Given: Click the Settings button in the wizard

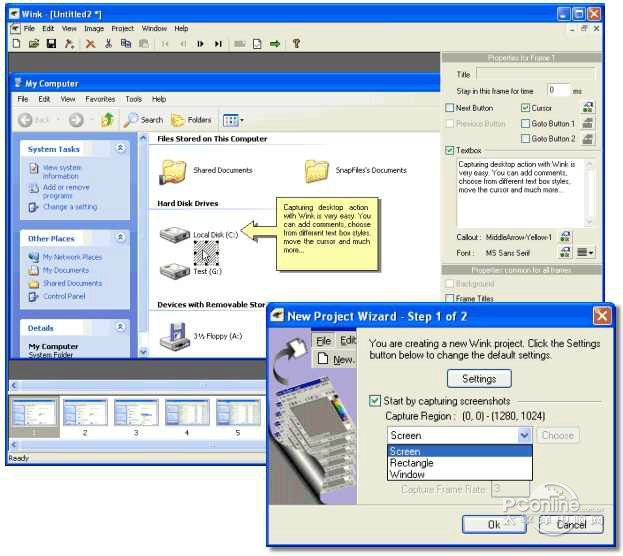Looking at the screenshot, I should 479,379.
